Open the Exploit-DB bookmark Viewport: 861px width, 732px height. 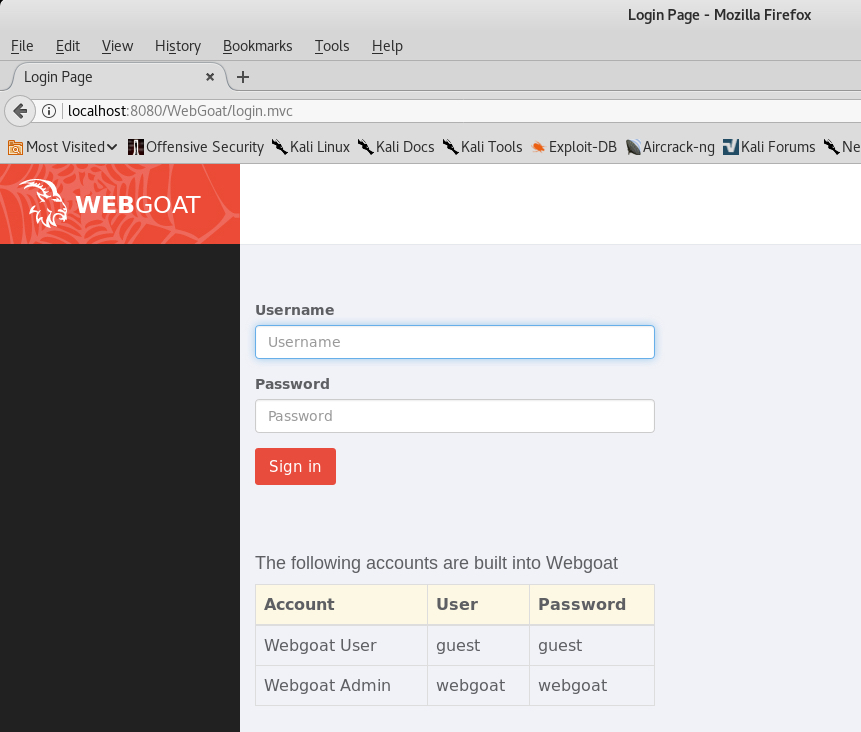(574, 147)
